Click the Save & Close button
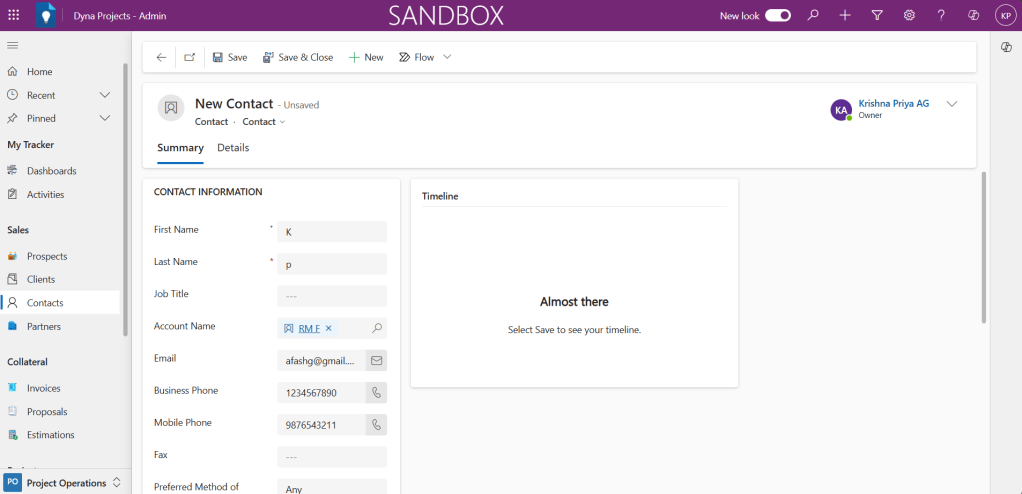The width and height of the screenshot is (1022, 494). coord(298,58)
